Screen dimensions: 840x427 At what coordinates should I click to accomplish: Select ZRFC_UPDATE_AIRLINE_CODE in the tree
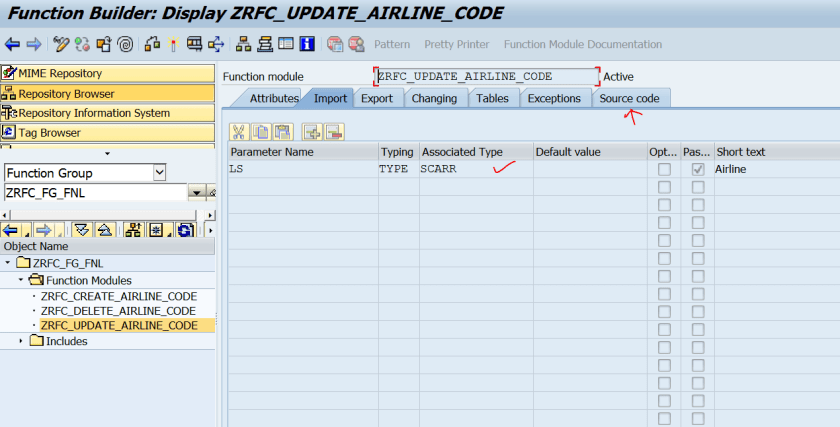(x=119, y=325)
